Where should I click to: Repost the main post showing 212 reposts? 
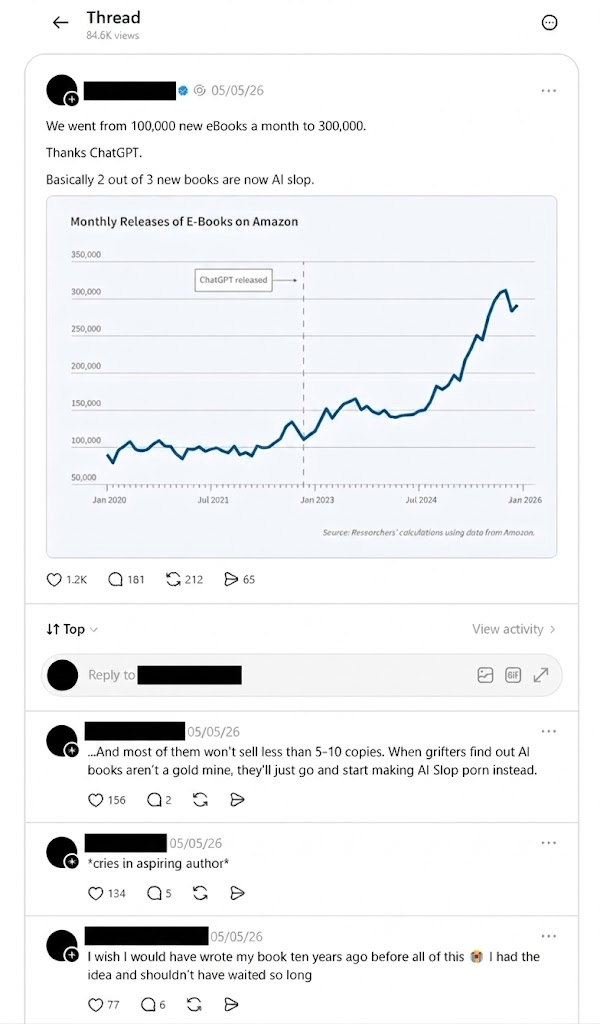click(x=173, y=579)
